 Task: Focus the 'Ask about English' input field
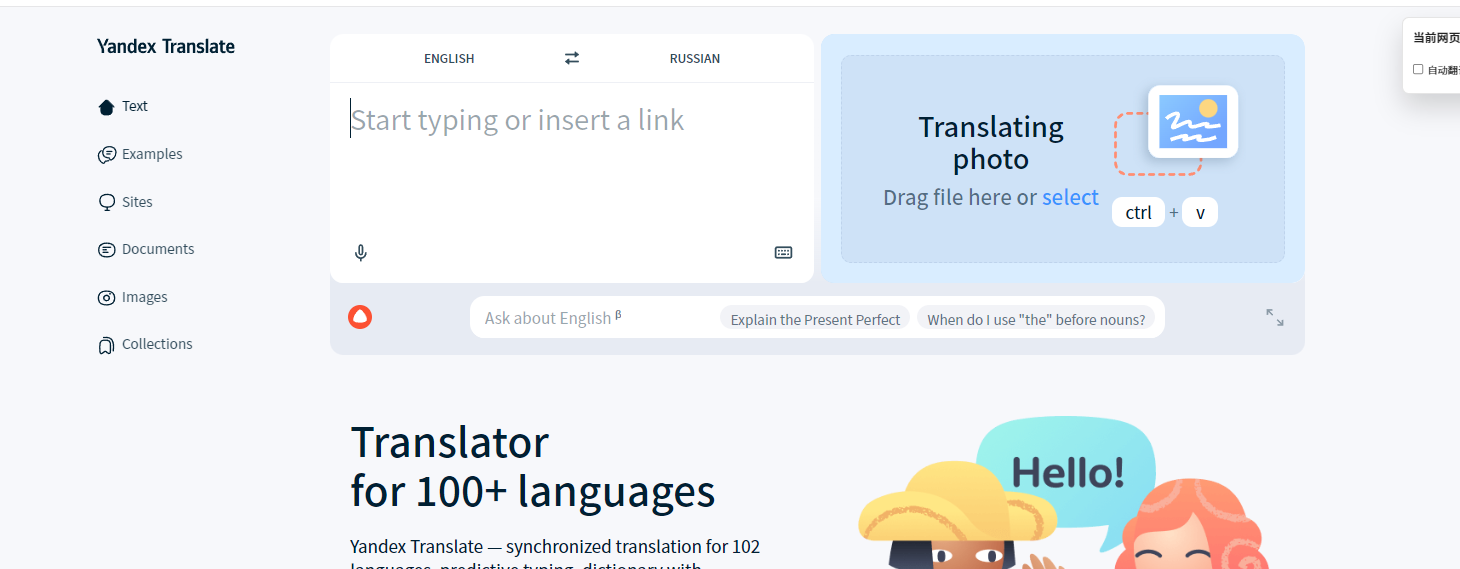pyautogui.click(x=590, y=318)
